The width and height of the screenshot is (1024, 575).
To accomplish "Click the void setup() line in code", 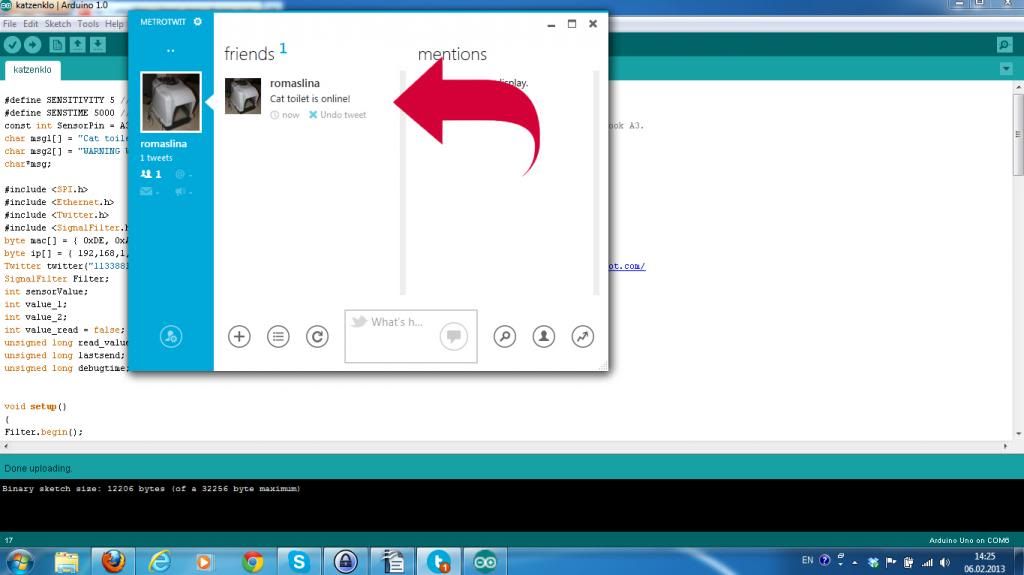I will coord(35,406).
